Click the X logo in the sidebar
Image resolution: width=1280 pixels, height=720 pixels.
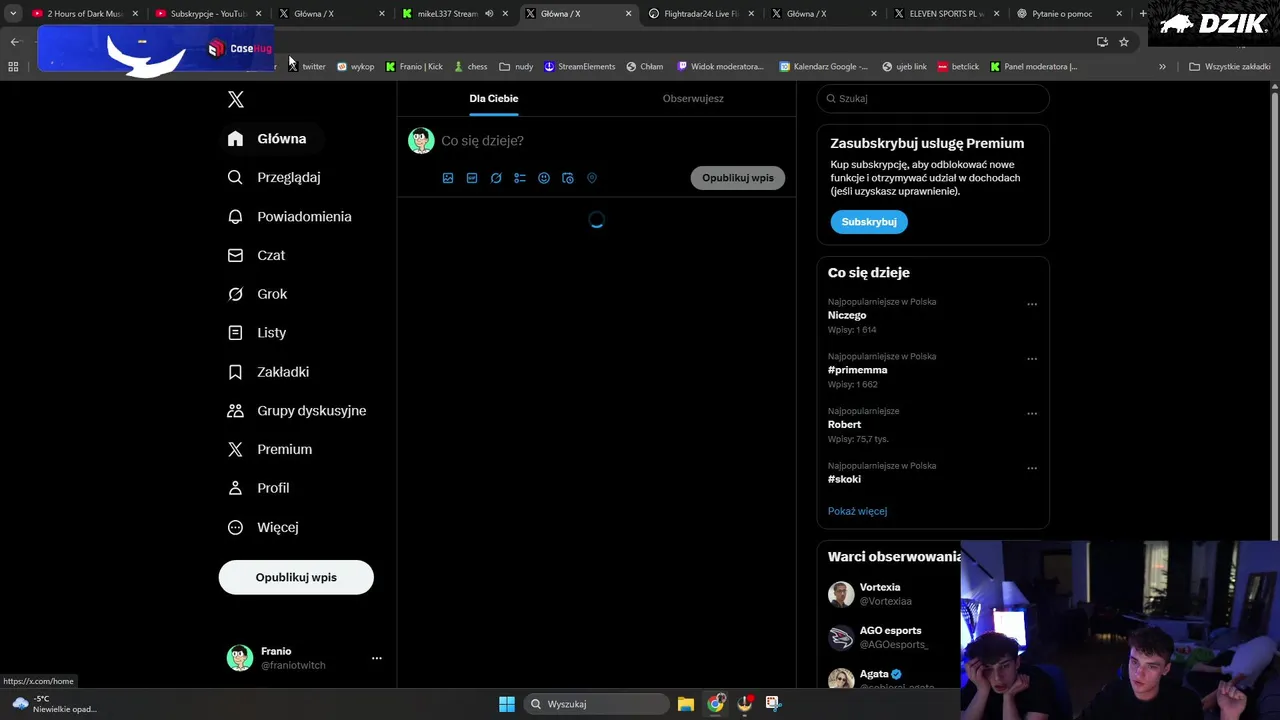coord(236,99)
